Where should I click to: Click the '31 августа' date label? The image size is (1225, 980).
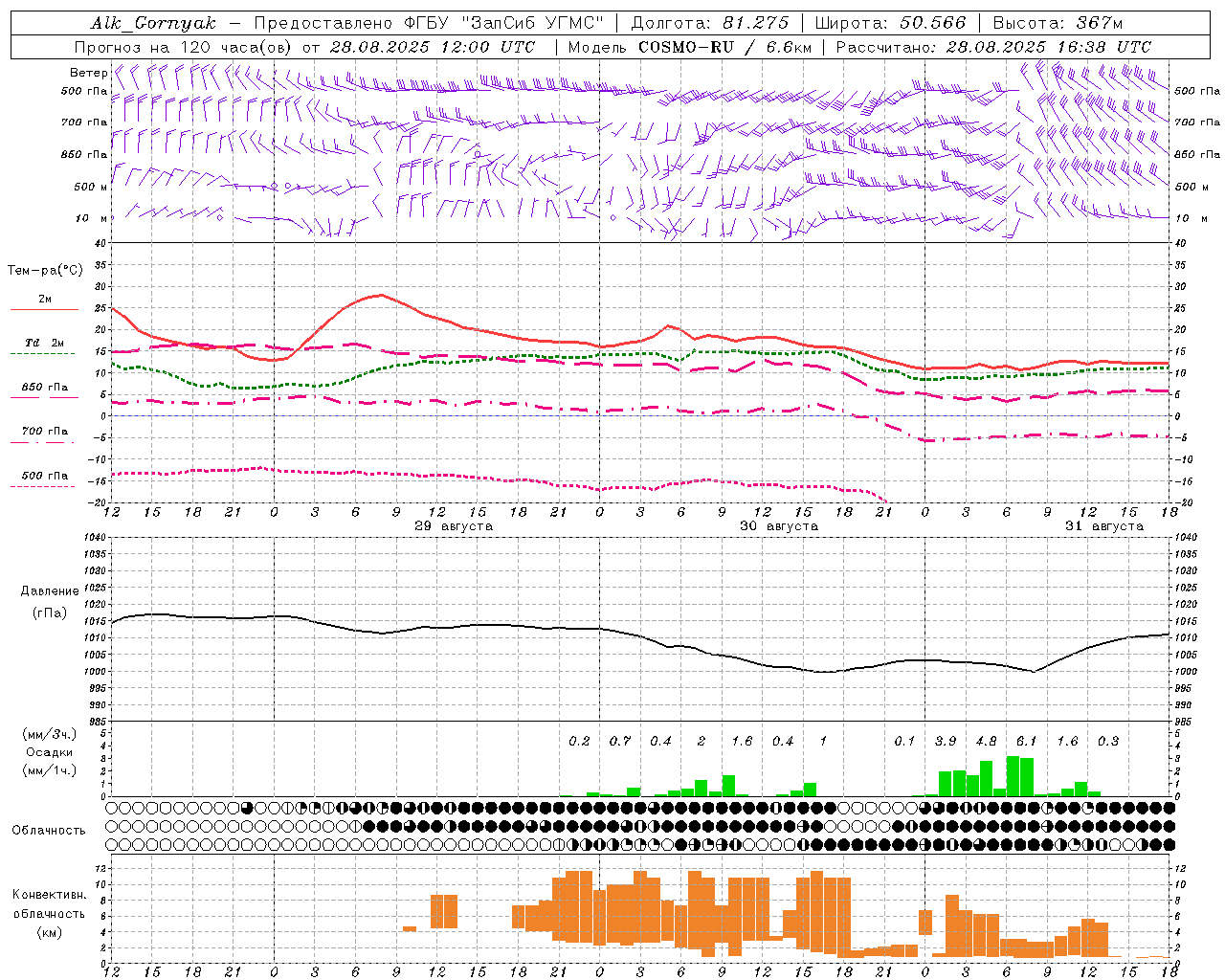tap(1104, 526)
